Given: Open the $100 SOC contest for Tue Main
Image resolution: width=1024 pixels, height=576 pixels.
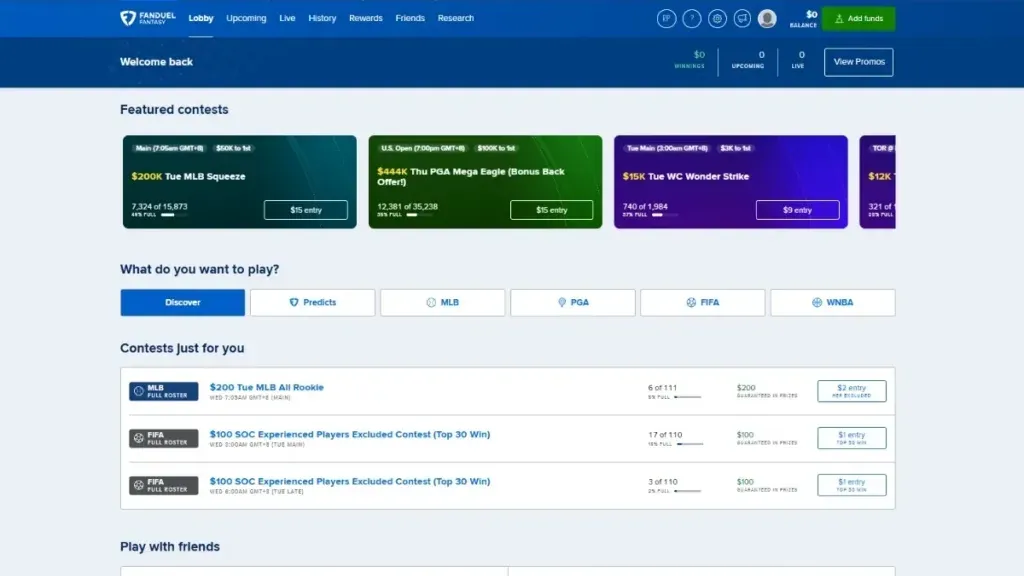Looking at the screenshot, I should (x=349, y=434).
